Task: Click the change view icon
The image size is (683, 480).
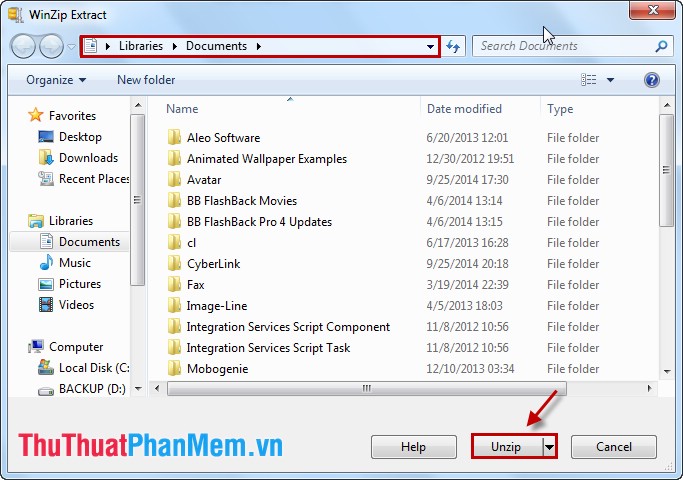Action: [x=588, y=80]
